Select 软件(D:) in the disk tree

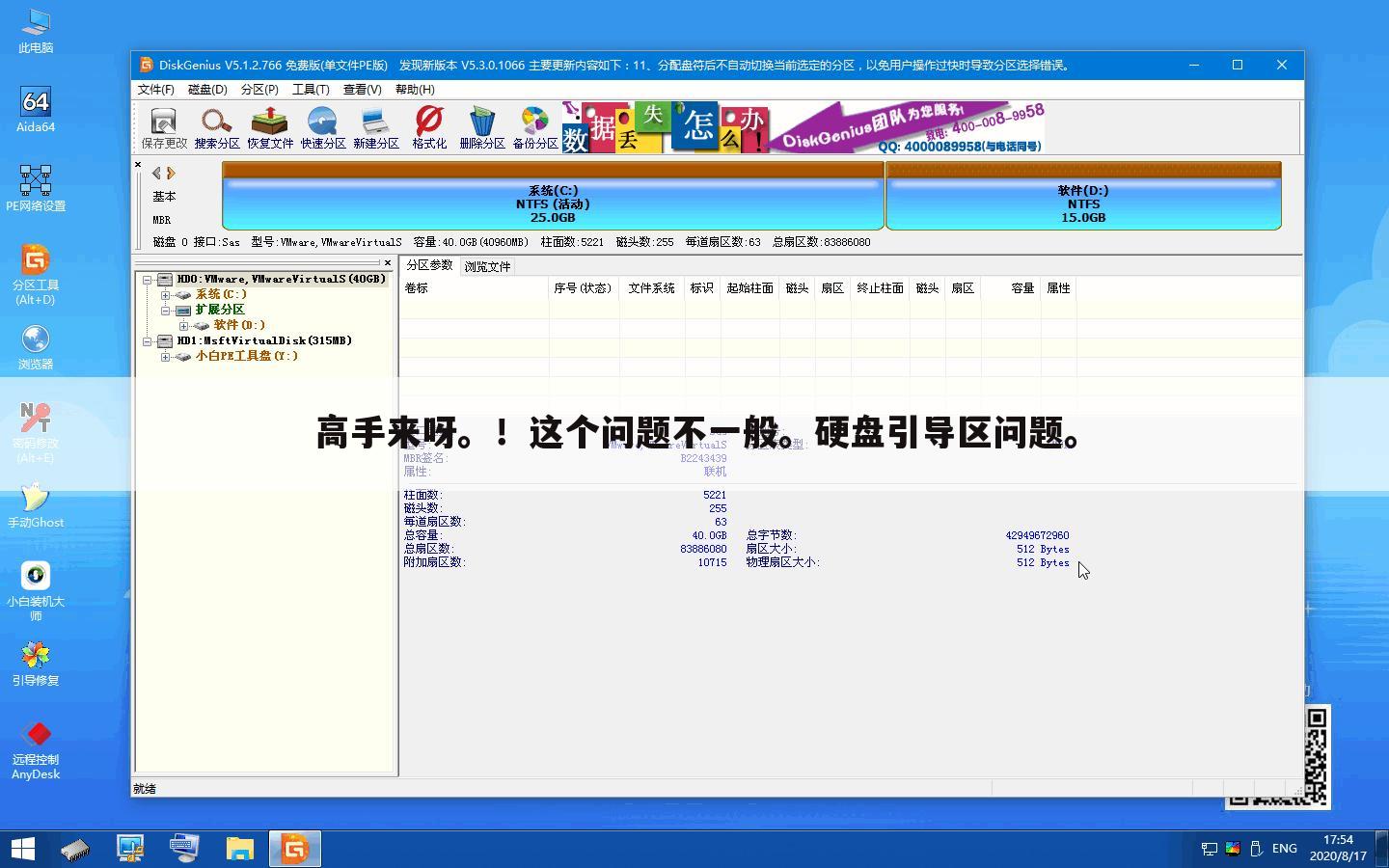[x=239, y=325]
